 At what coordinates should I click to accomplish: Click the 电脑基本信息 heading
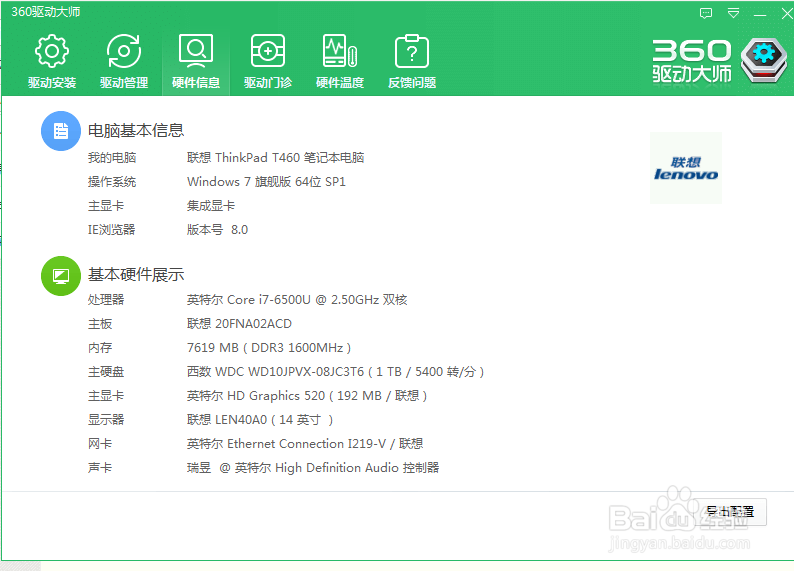[x=136, y=131]
